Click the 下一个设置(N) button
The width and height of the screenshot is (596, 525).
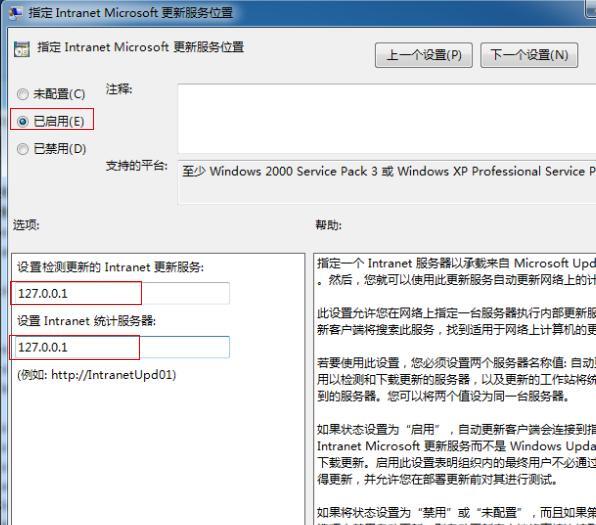click(529, 55)
